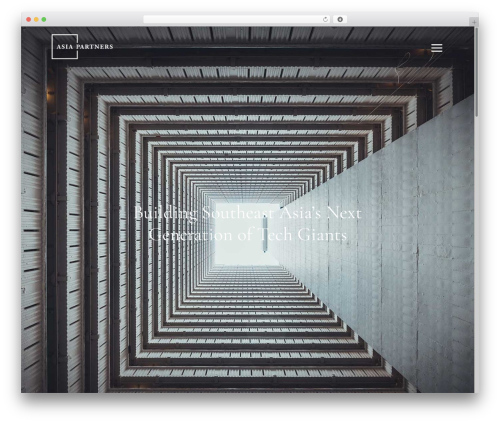Click the Asia Partners logo

click(x=82, y=46)
